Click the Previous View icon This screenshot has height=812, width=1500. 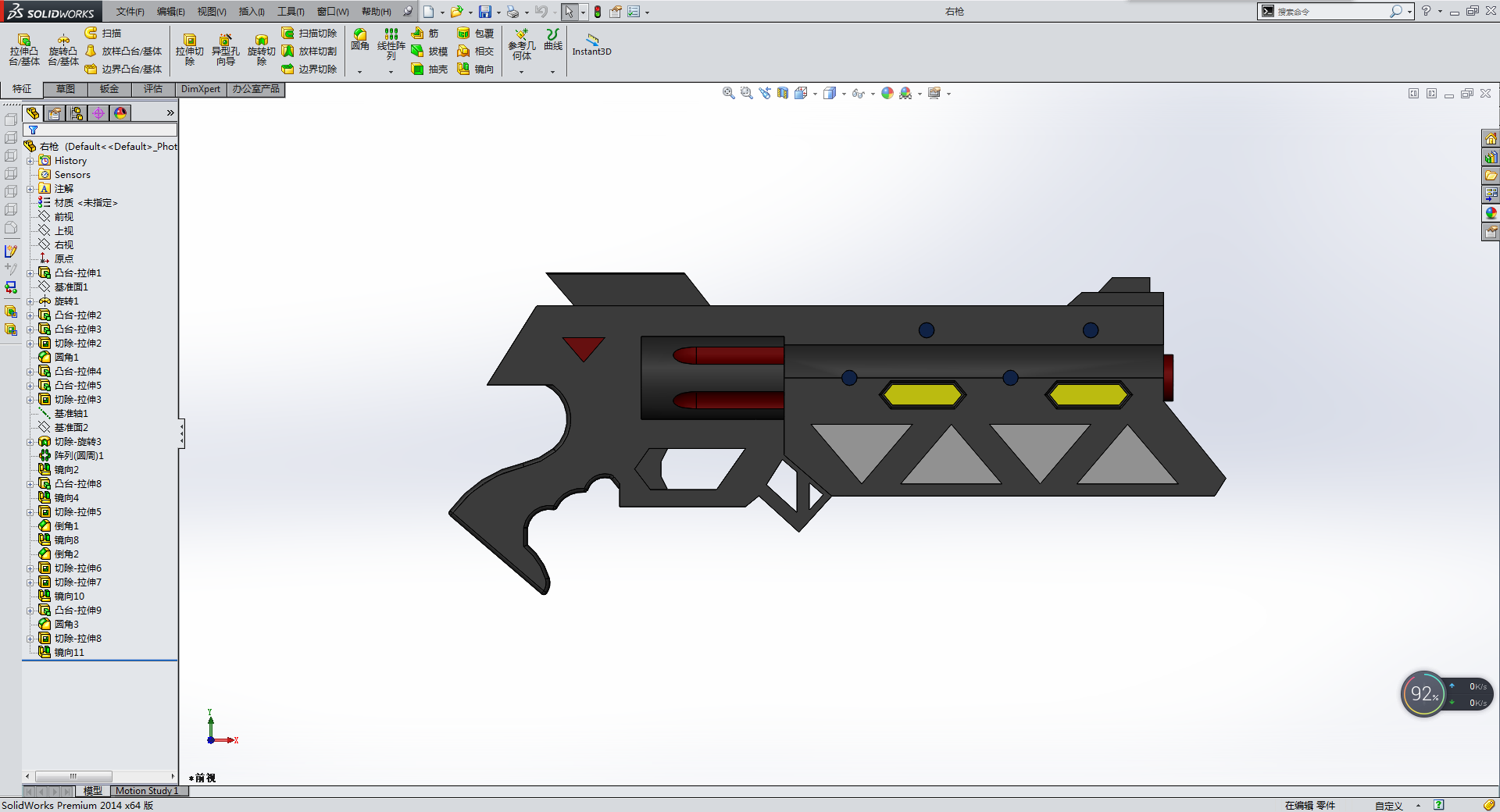pyautogui.click(x=765, y=93)
